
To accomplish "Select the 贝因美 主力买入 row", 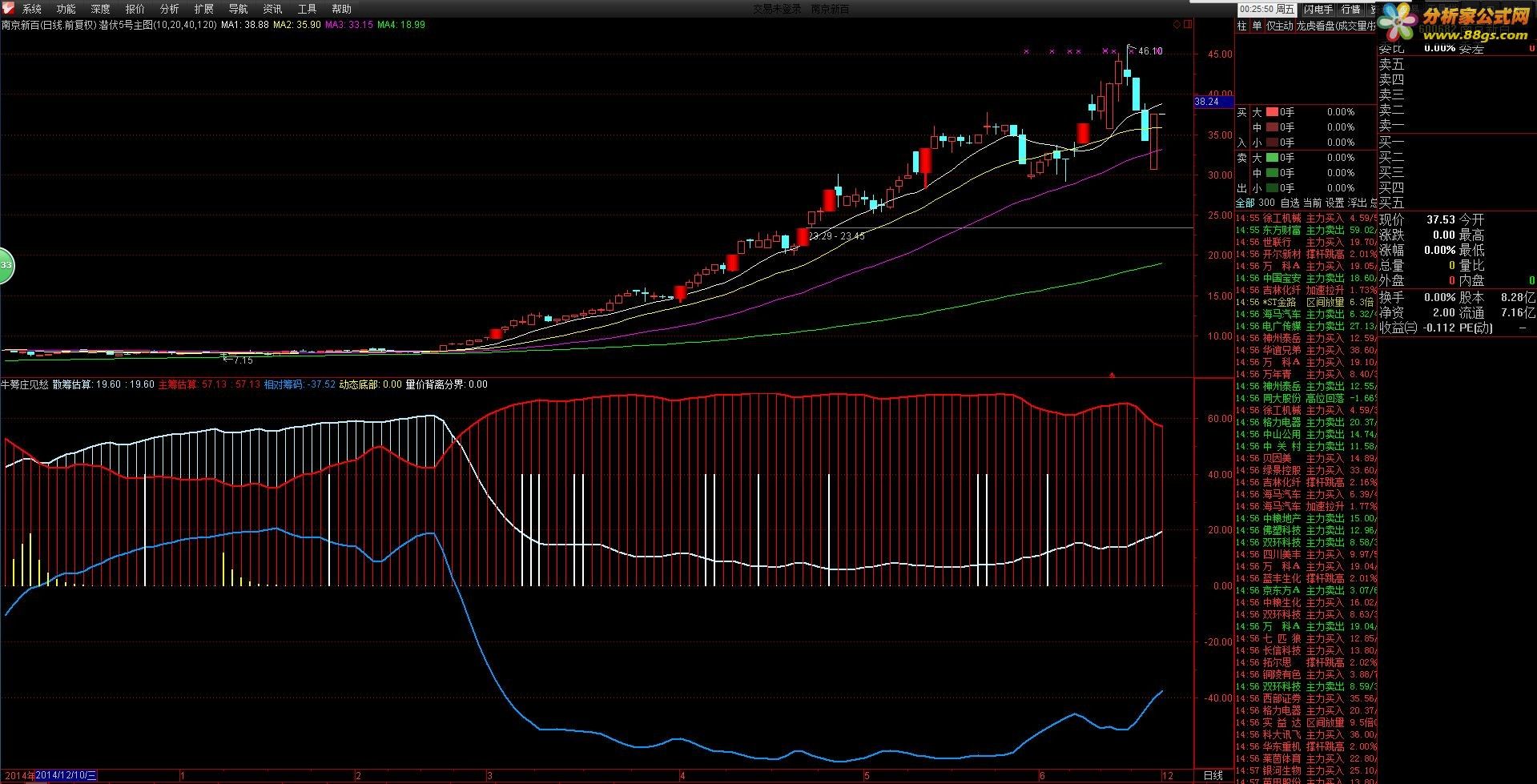I will 1306,458.
